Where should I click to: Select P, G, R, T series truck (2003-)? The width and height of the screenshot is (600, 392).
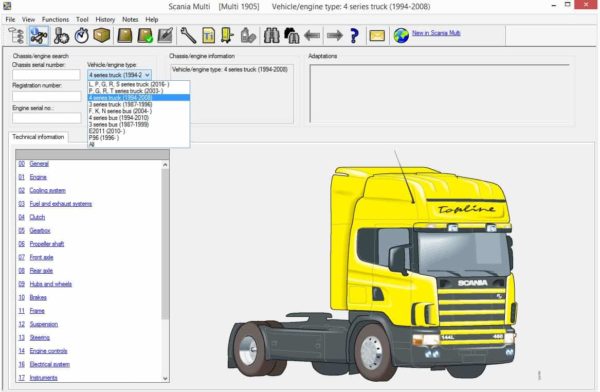click(x=139, y=91)
